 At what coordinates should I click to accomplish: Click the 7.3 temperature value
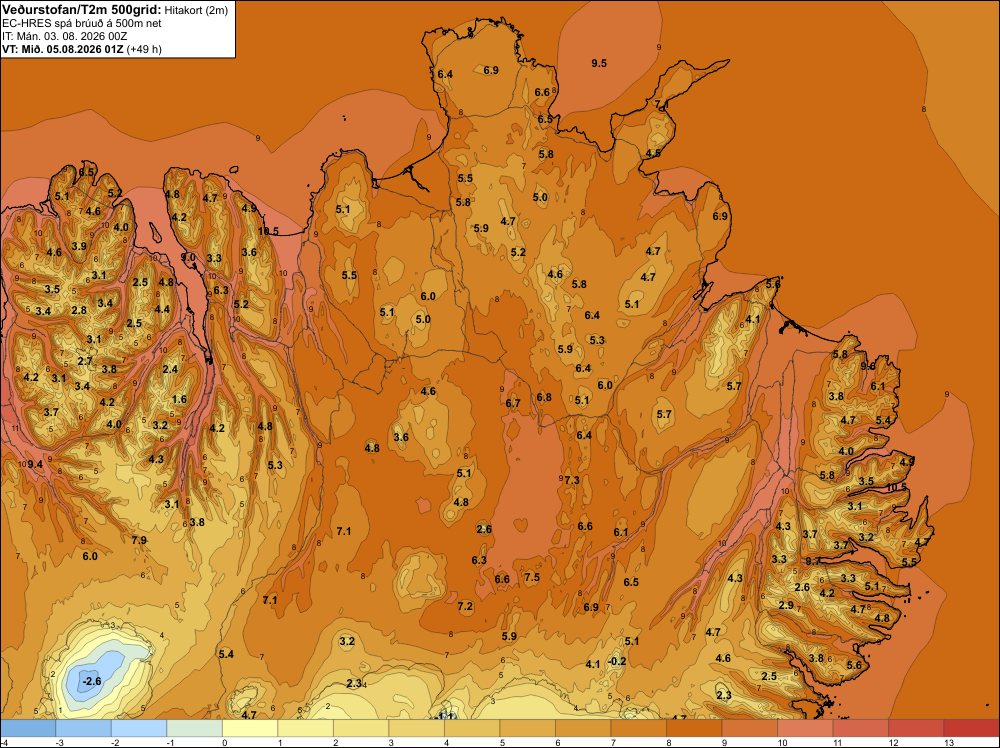coord(571,480)
